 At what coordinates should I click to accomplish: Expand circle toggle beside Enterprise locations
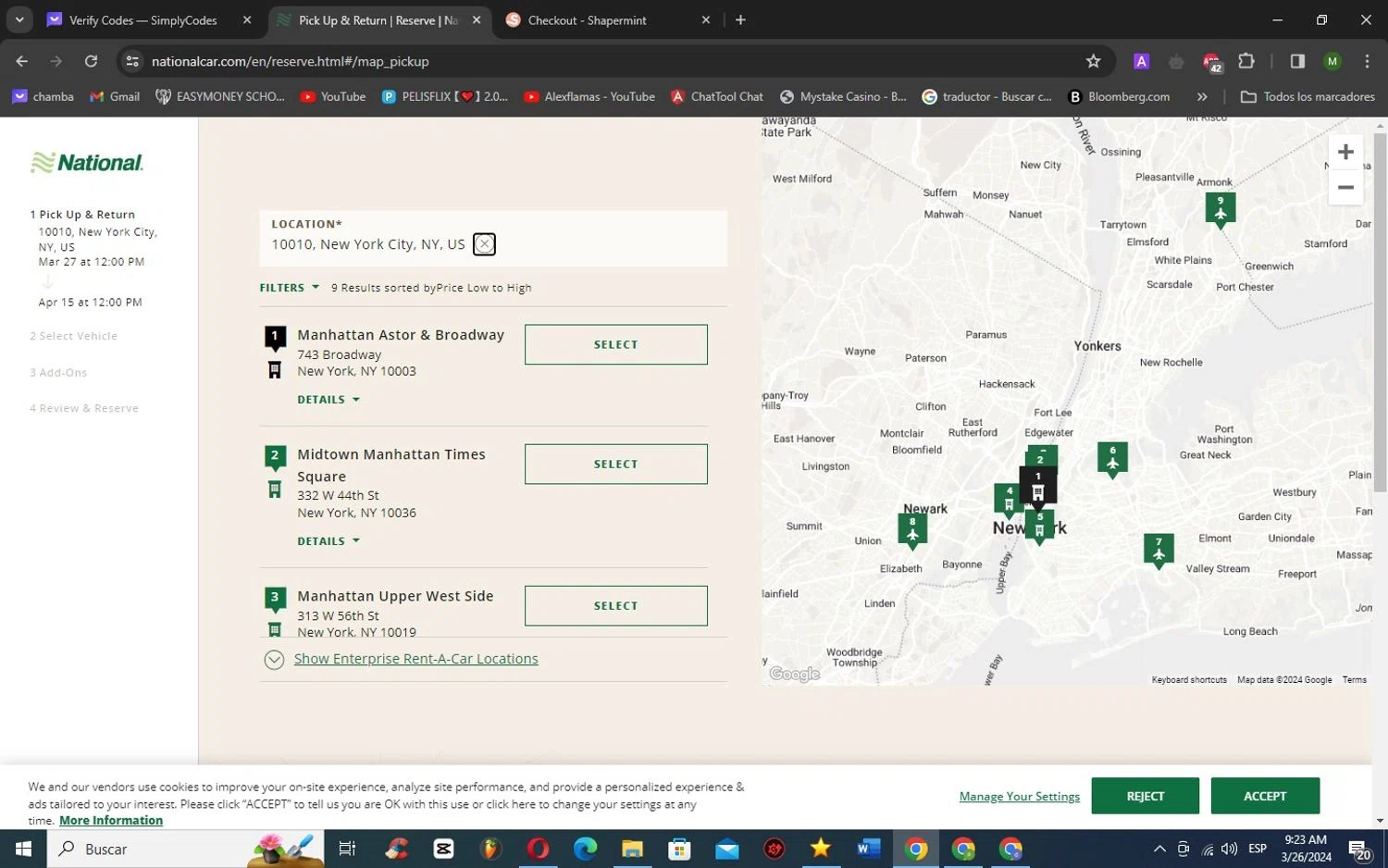tap(274, 660)
